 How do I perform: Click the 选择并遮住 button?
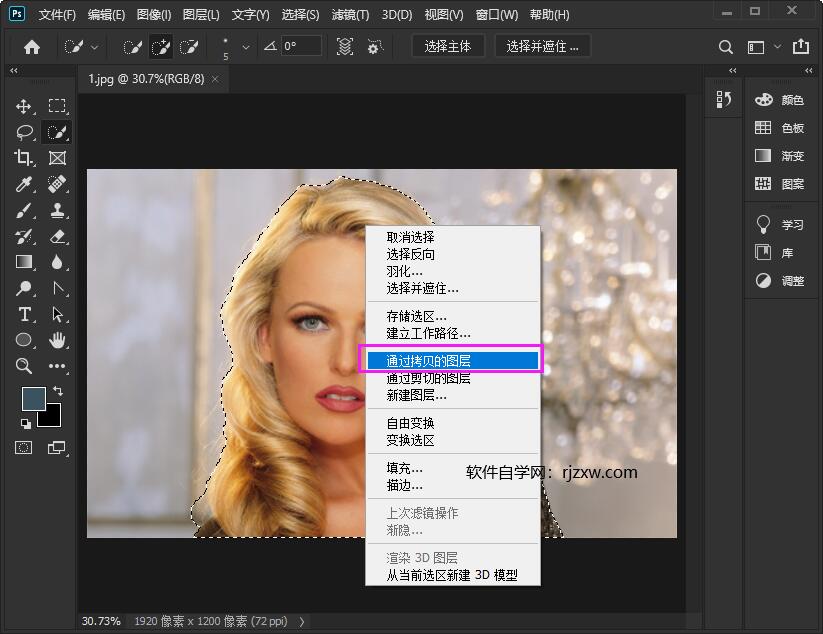click(541, 45)
